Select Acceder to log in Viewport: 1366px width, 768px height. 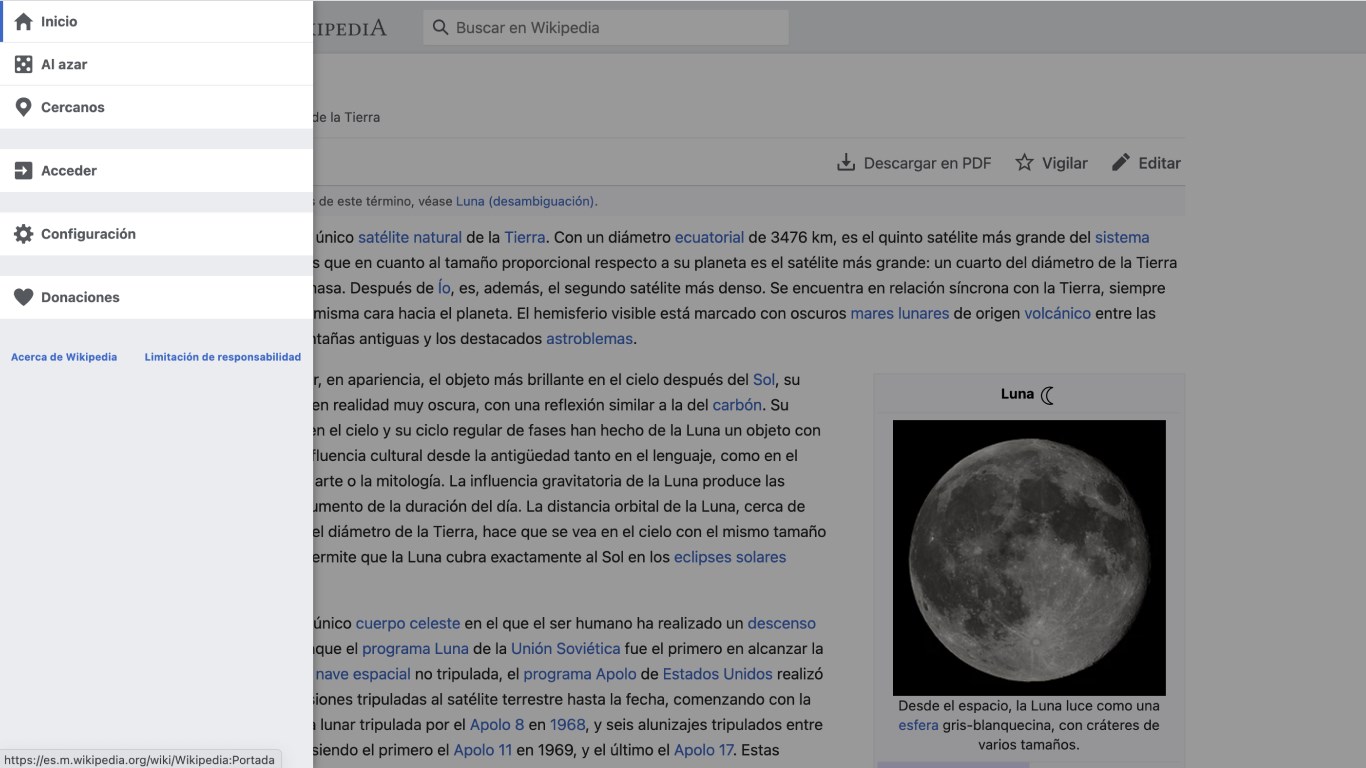click(x=156, y=171)
